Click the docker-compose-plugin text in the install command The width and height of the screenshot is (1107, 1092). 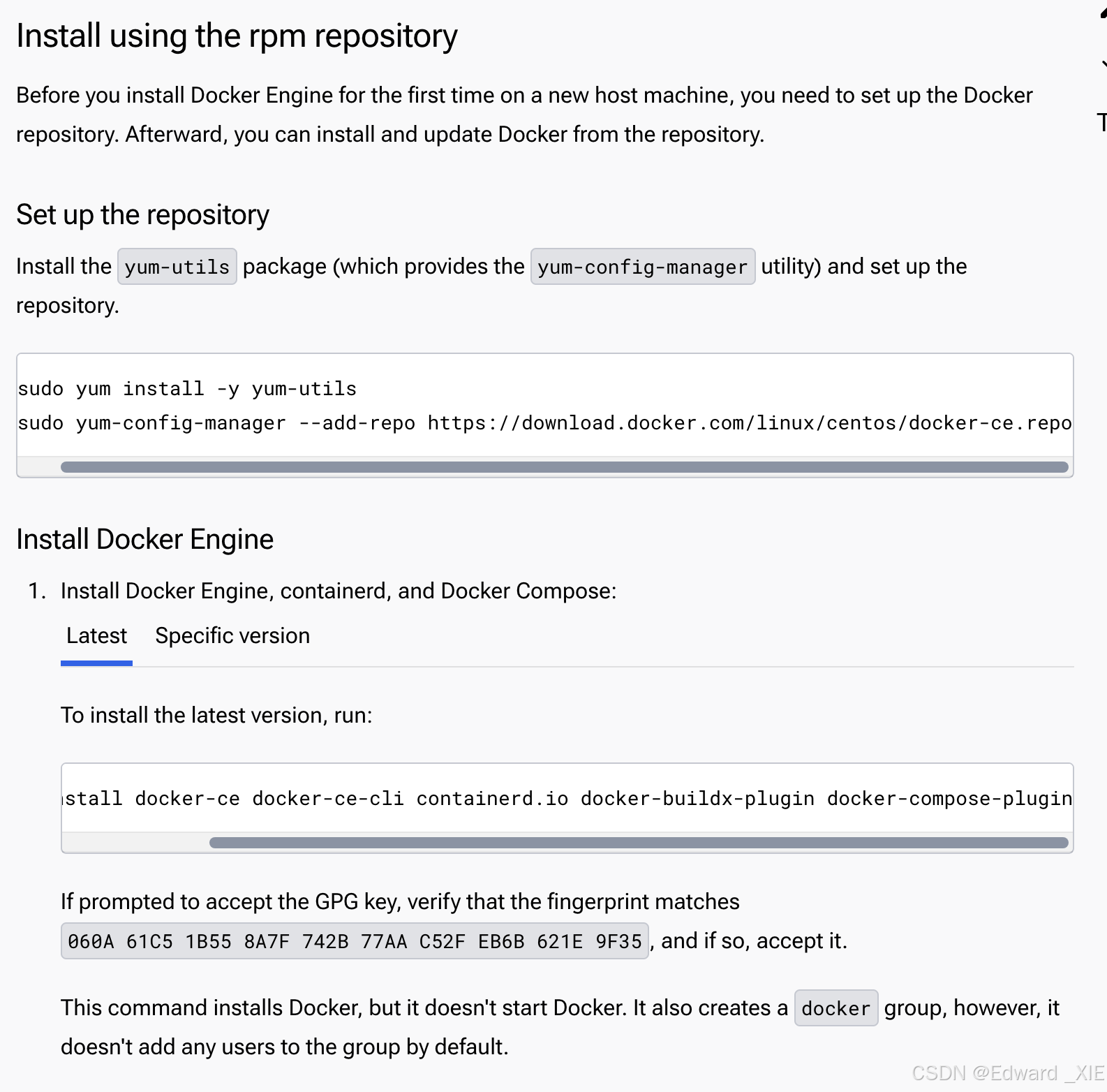tap(949, 798)
